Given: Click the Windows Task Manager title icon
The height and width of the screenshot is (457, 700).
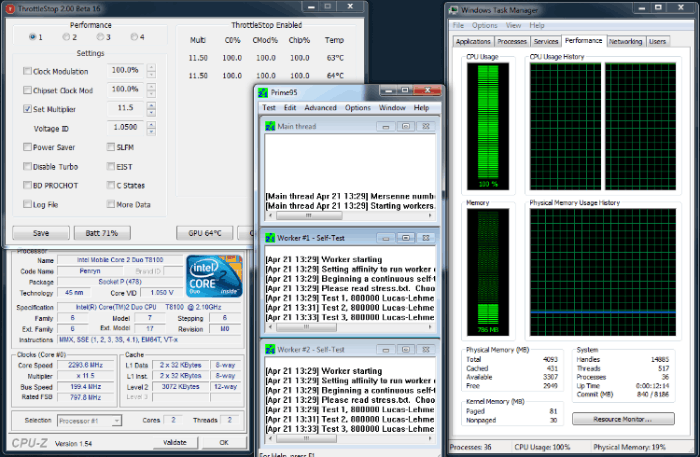Looking at the screenshot, I should click(454, 10).
